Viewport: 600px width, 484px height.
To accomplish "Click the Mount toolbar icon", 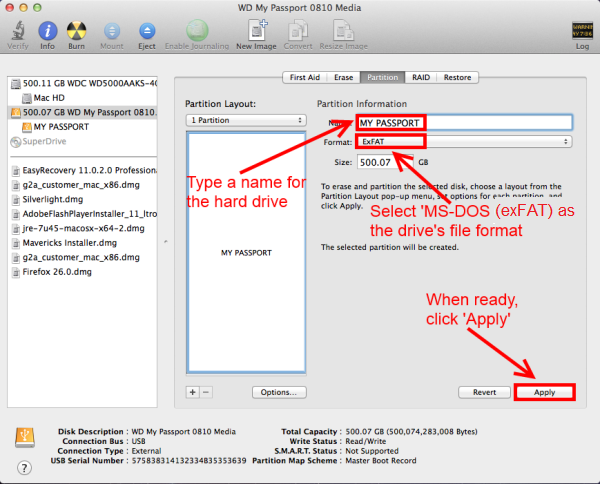I will (112, 31).
